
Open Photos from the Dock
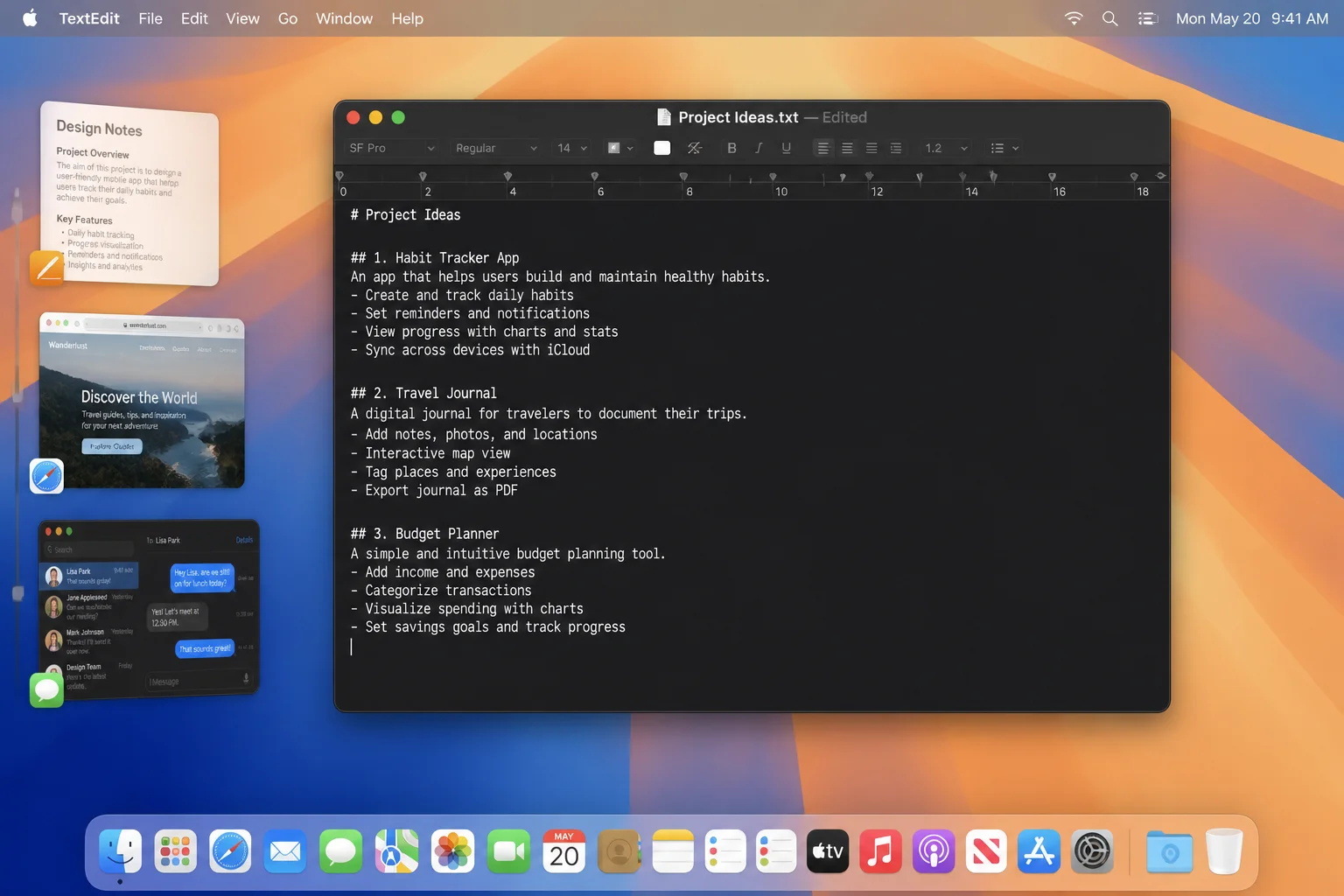pyautogui.click(x=452, y=851)
